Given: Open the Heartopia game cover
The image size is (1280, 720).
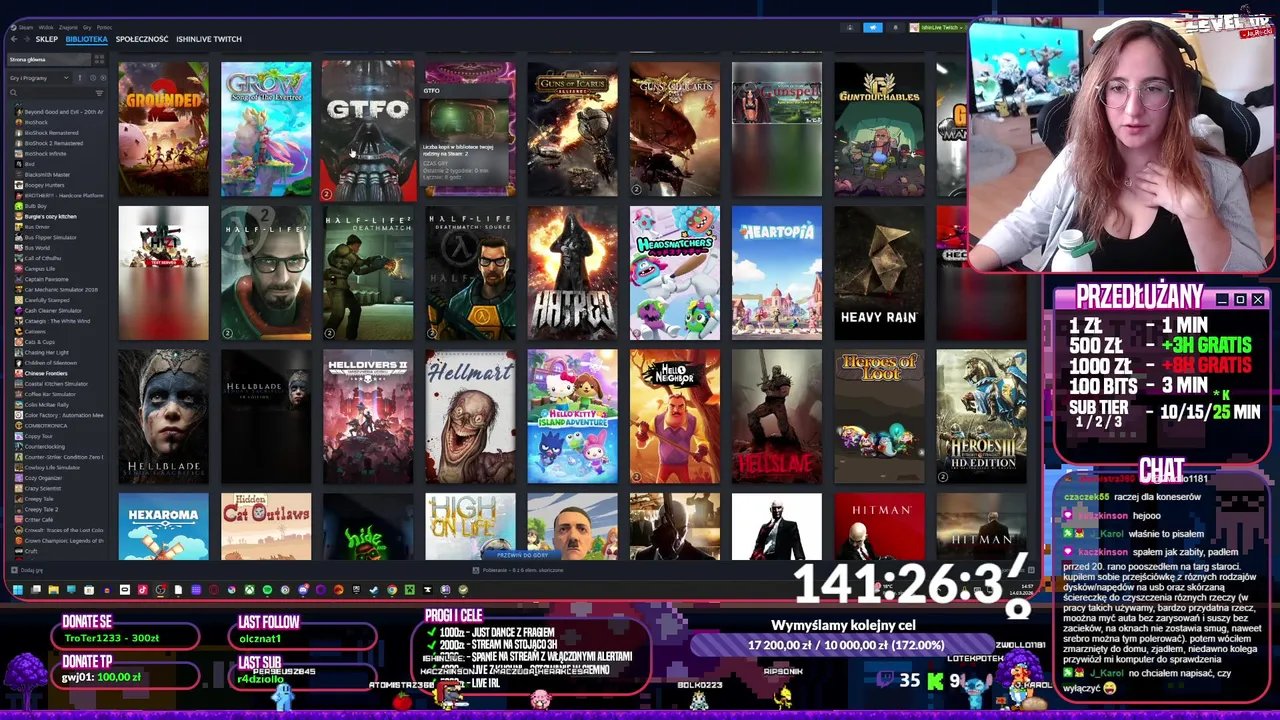Looking at the screenshot, I should tap(777, 273).
